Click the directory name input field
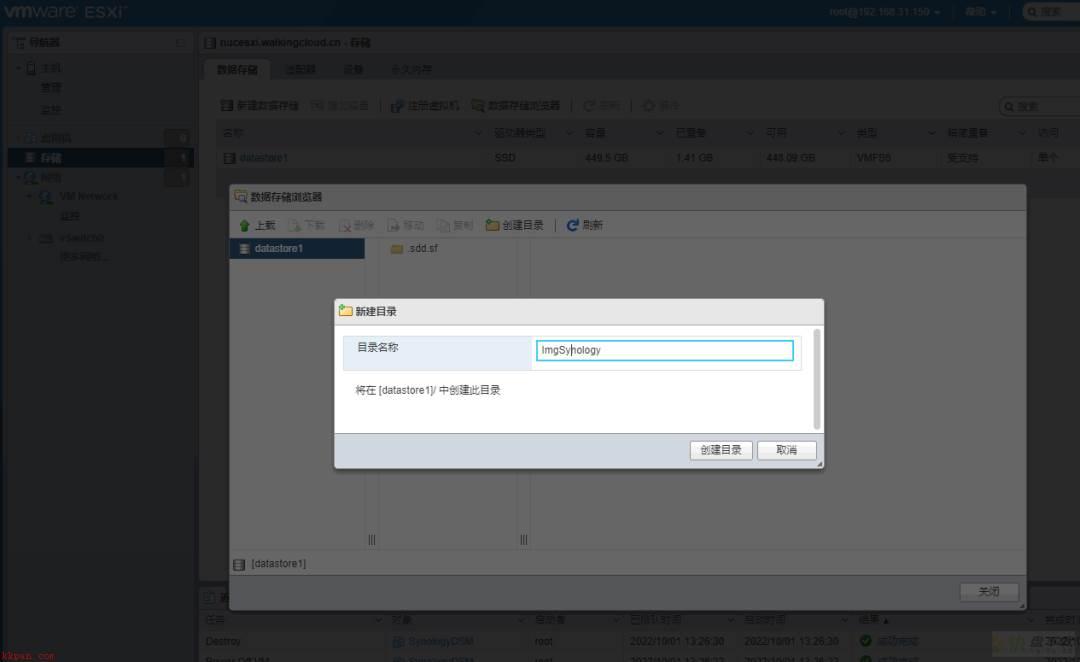This screenshot has width=1080, height=662. 665,350
